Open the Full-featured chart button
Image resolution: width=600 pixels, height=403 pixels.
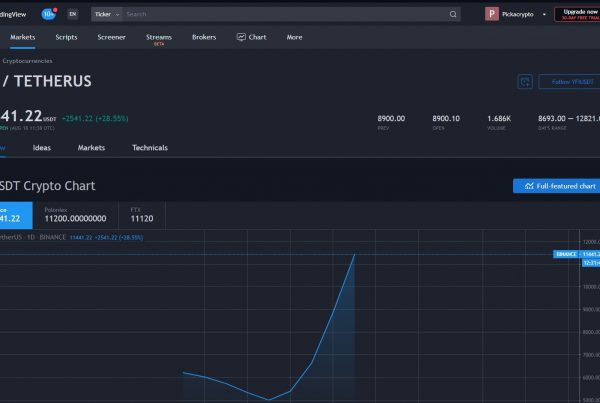coord(557,186)
